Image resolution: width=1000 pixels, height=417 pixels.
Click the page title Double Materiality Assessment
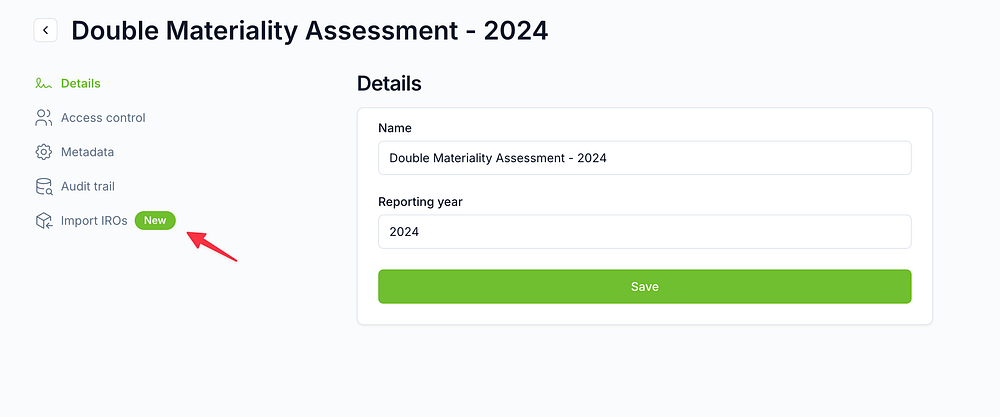[310, 30]
